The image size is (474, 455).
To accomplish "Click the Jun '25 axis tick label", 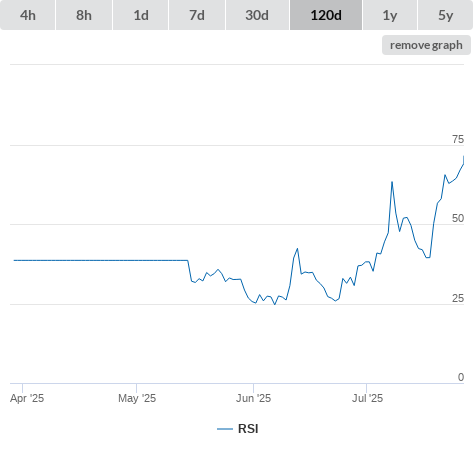I will tap(253, 398).
